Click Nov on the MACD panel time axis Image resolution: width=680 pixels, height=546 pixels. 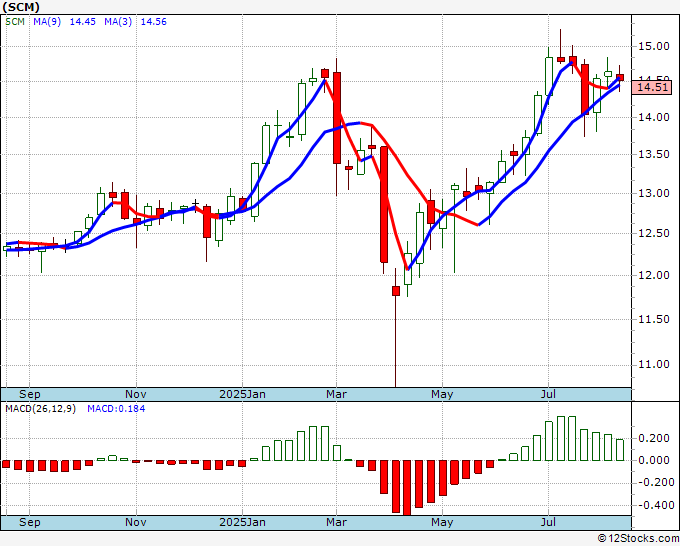click(136, 522)
